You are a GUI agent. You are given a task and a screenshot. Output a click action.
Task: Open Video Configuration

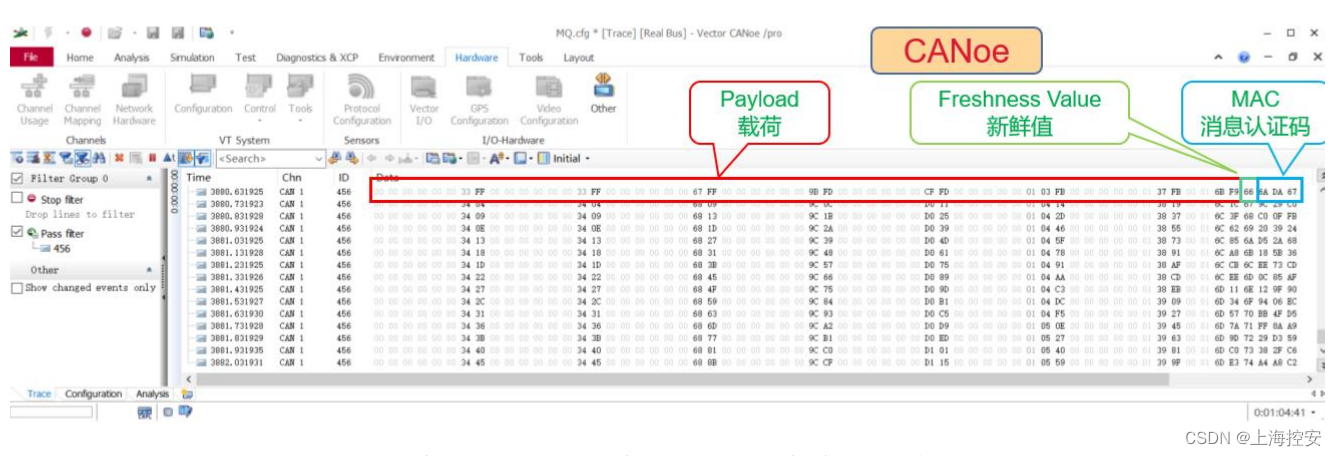click(x=548, y=99)
